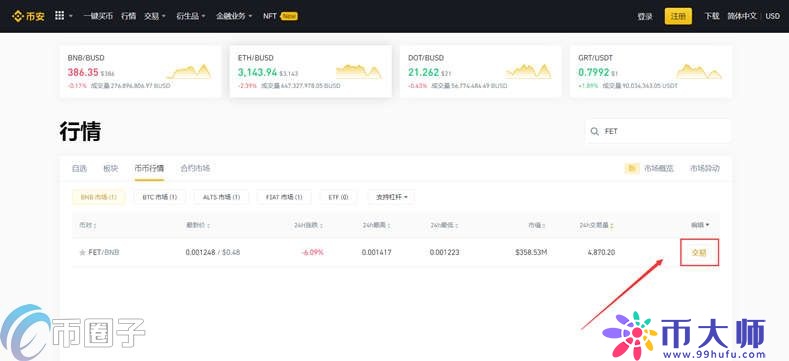This screenshot has height=361, width=789.
Task: Open the NFT New menu item
Action: pos(280,16)
